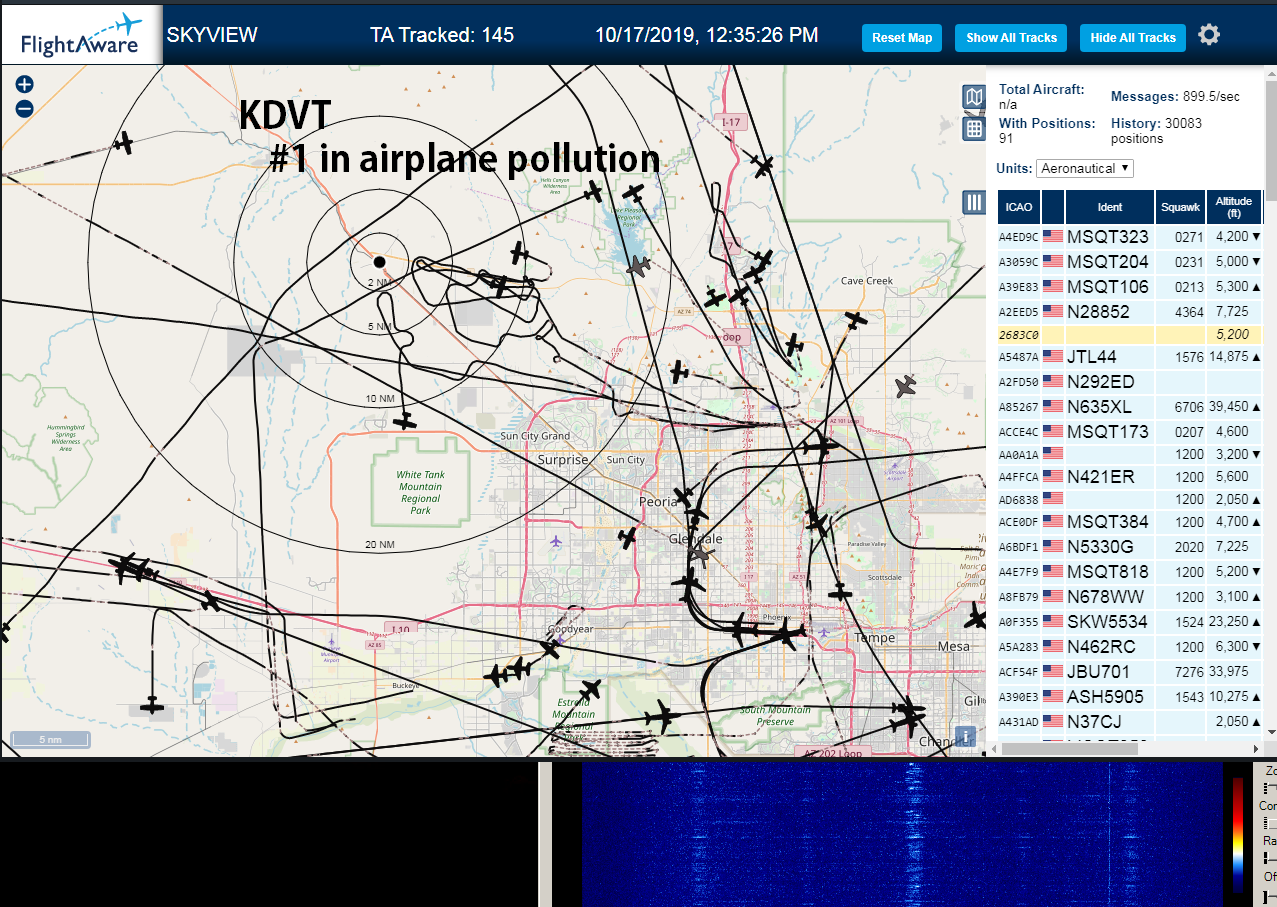Sort by the blank flag column header
This screenshot has width=1277, height=907.
click(x=1053, y=207)
